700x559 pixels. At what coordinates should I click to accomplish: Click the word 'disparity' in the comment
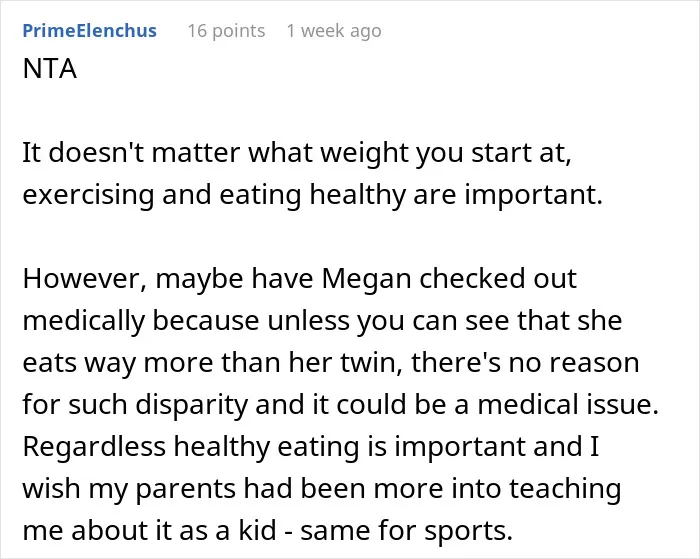click(191, 405)
